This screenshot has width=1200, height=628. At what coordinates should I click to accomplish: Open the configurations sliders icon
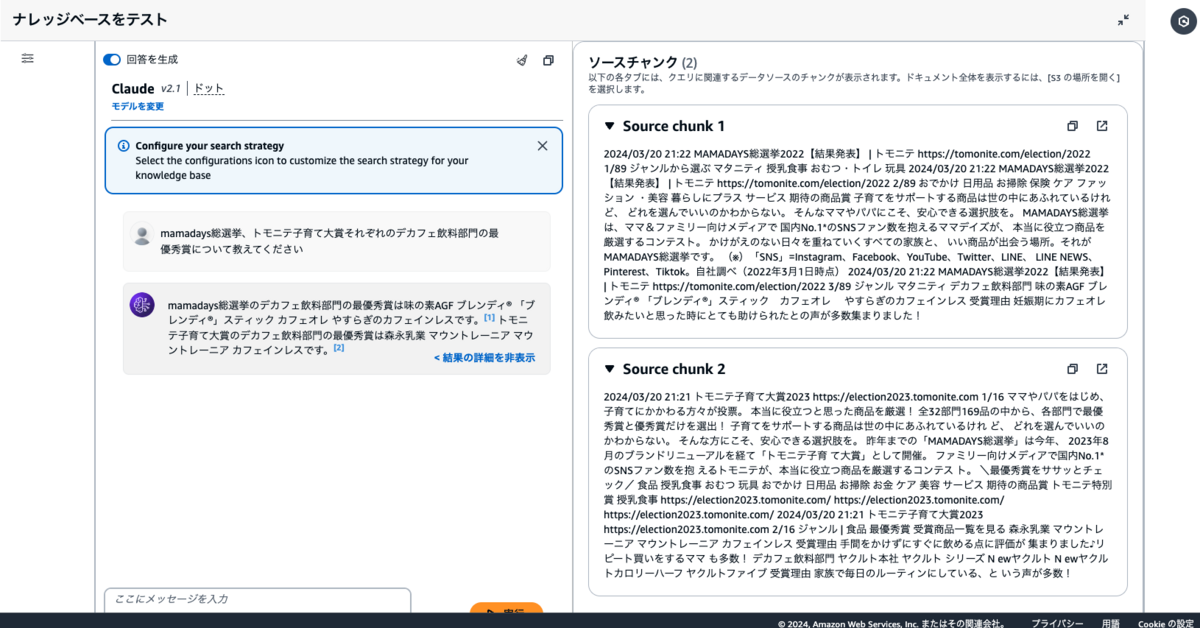[x=28, y=59]
